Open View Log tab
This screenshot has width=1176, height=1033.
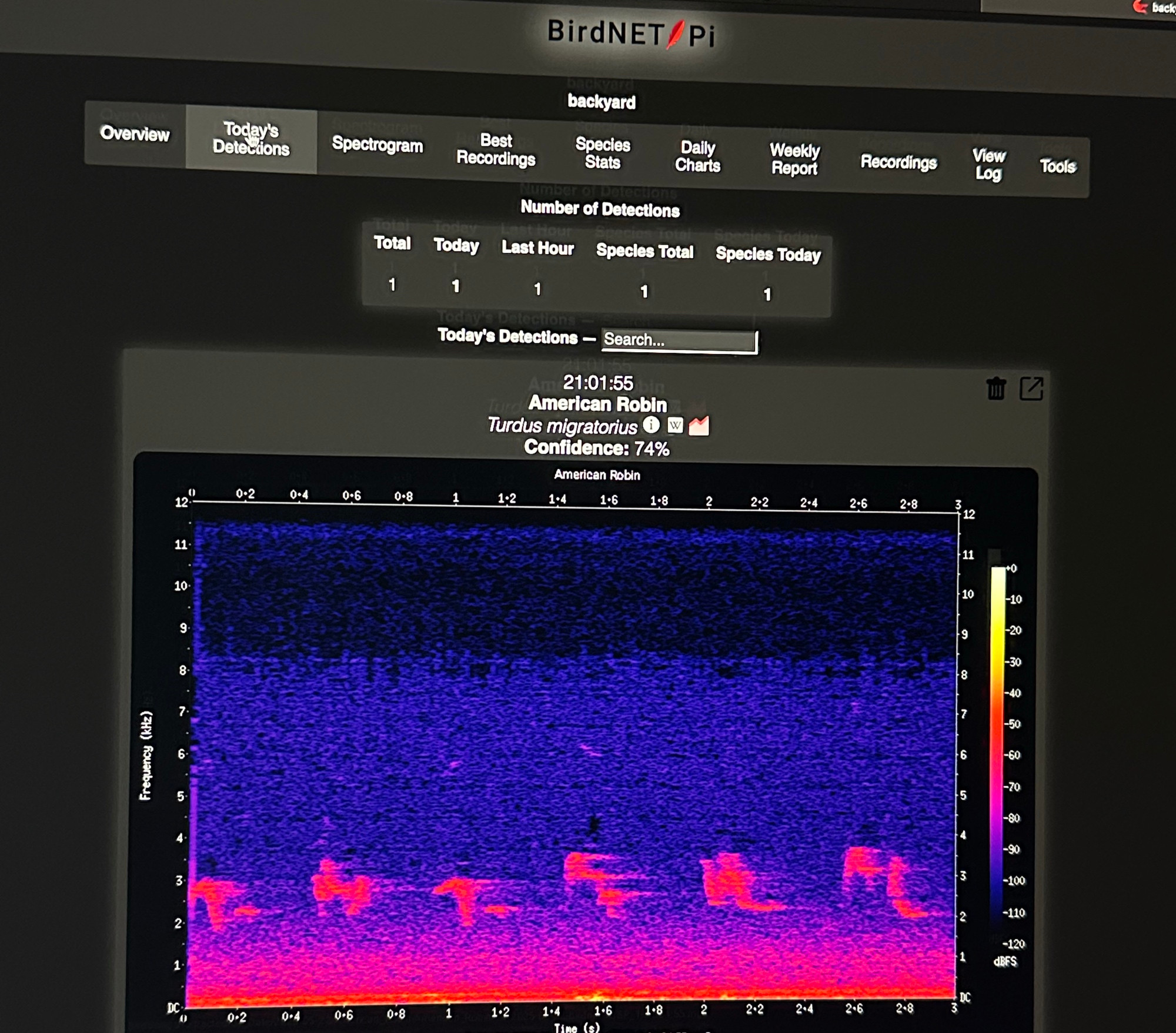[988, 165]
